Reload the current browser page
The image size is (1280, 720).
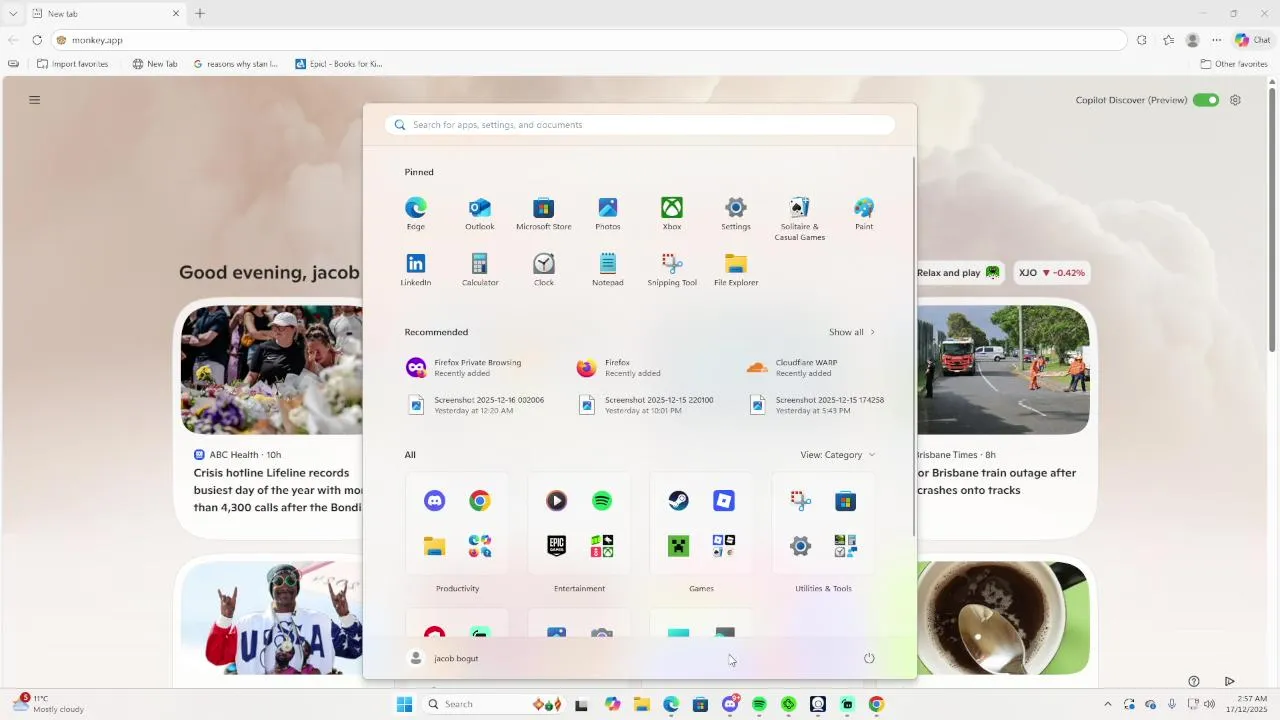click(x=37, y=40)
